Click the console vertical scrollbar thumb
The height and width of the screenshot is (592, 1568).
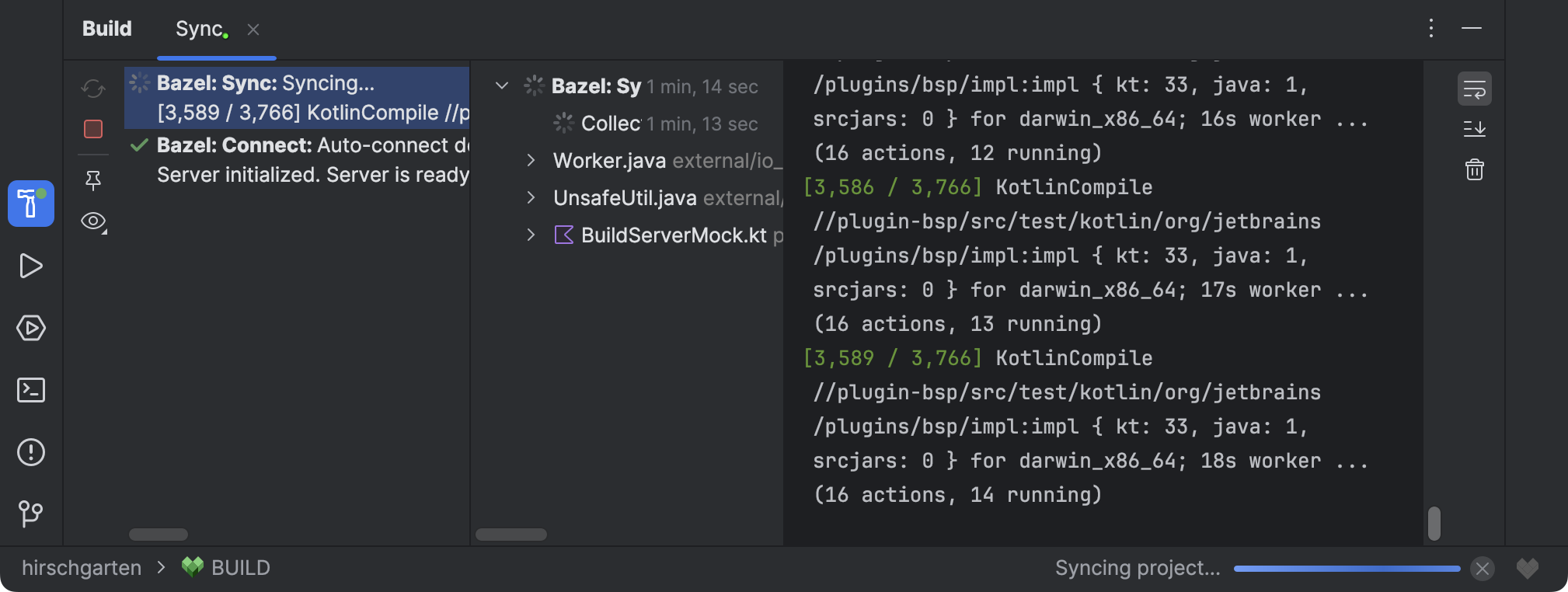tap(1434, 523)
